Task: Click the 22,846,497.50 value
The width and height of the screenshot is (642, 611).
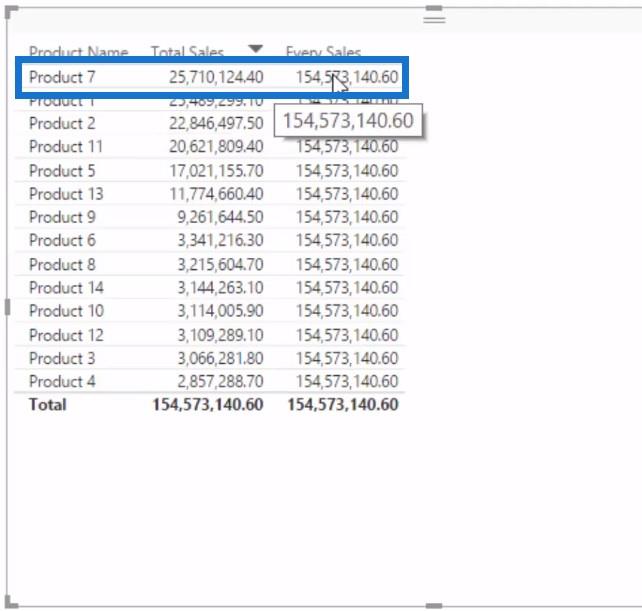Action: tap(216, 123)
